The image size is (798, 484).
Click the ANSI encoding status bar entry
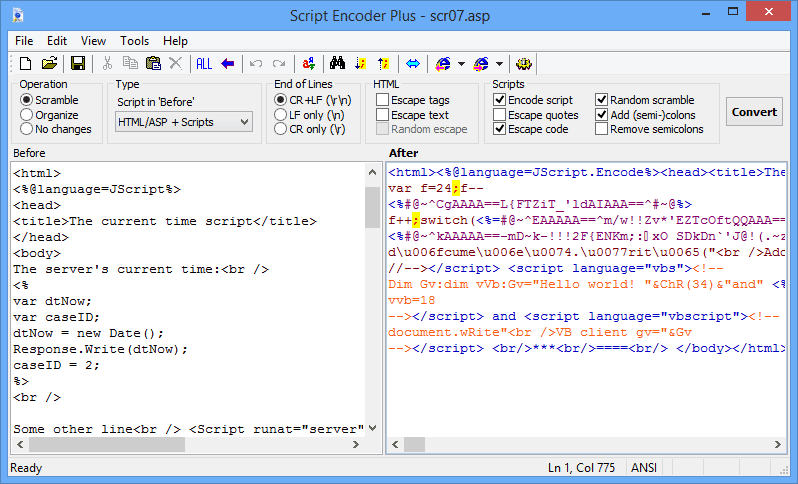644,468
